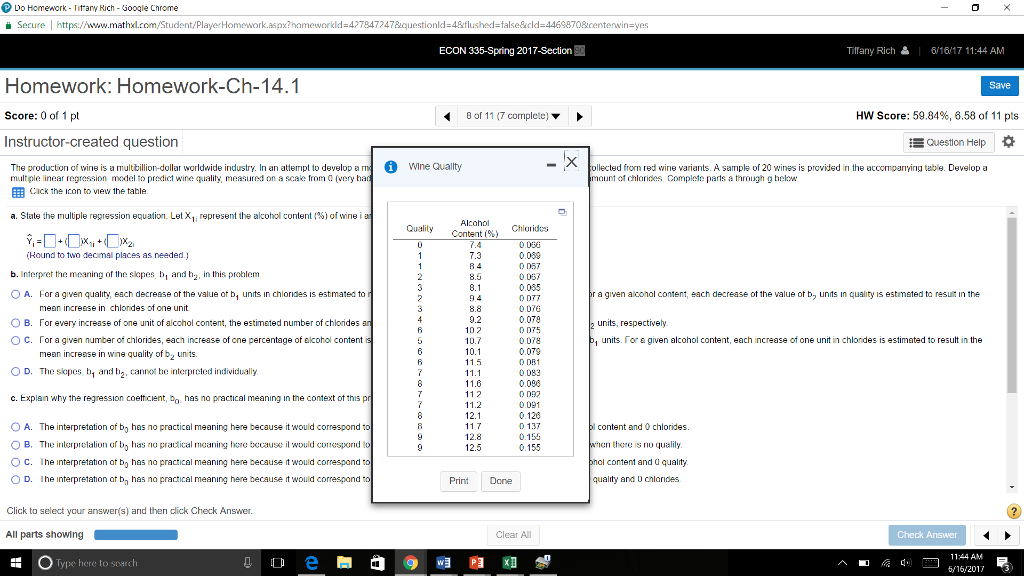Launch Google Chrome from the taskbar

tap(409, 562)
